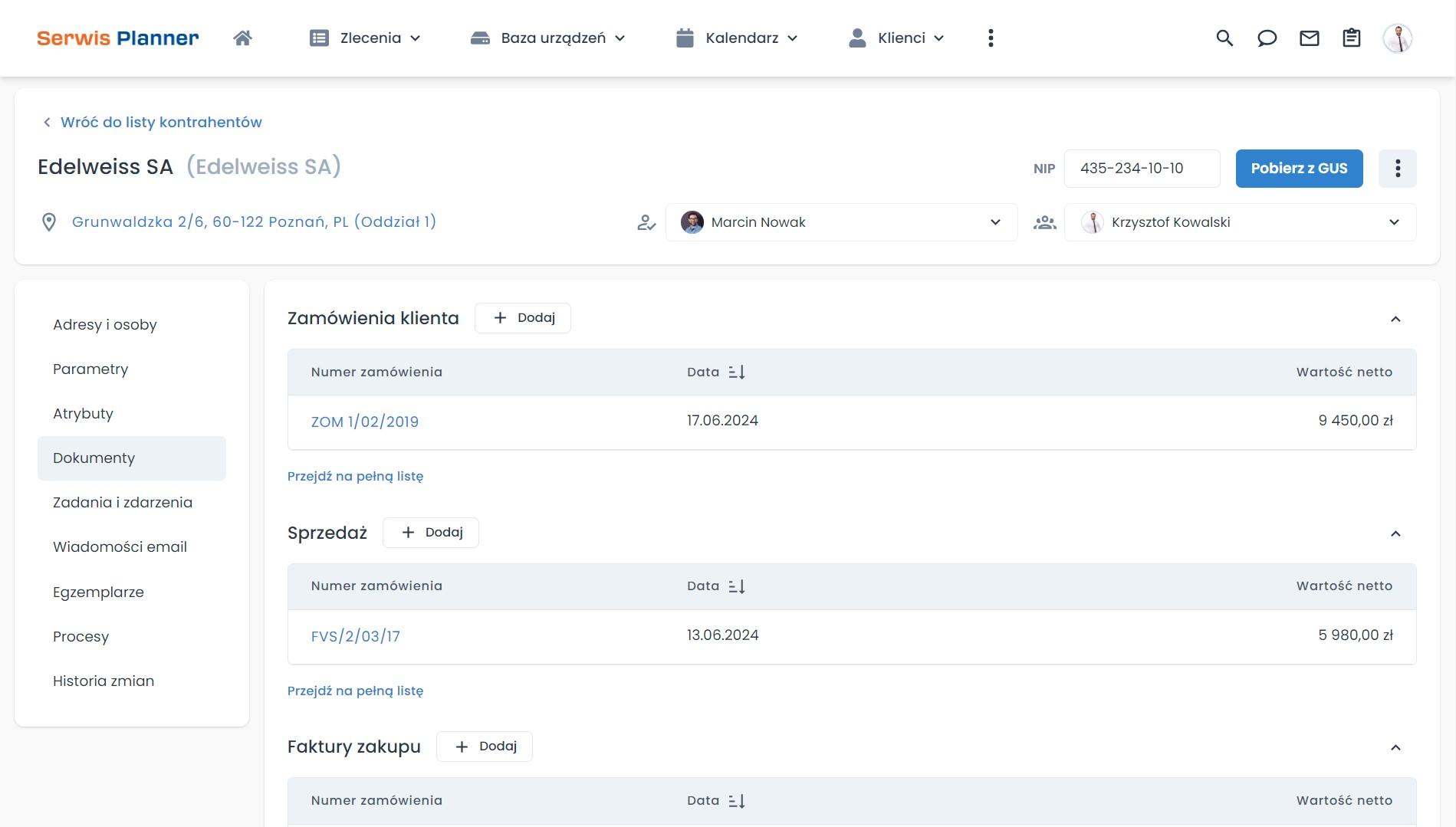Screen dimensions: 1456x827
Task: Click the 9 450,00 zł value
Action: 1356,421
